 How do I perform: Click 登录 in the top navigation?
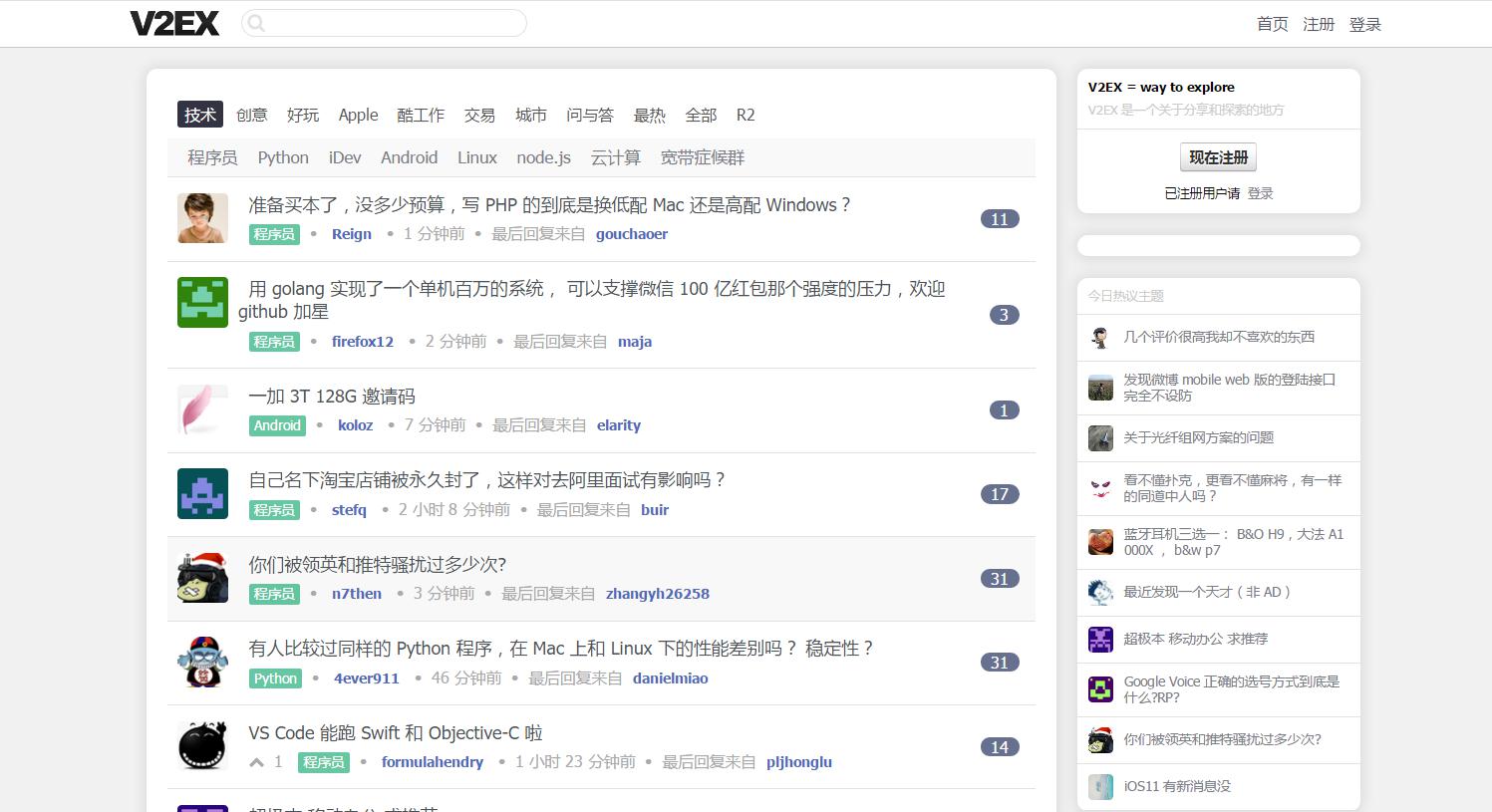pos(1364,24)
